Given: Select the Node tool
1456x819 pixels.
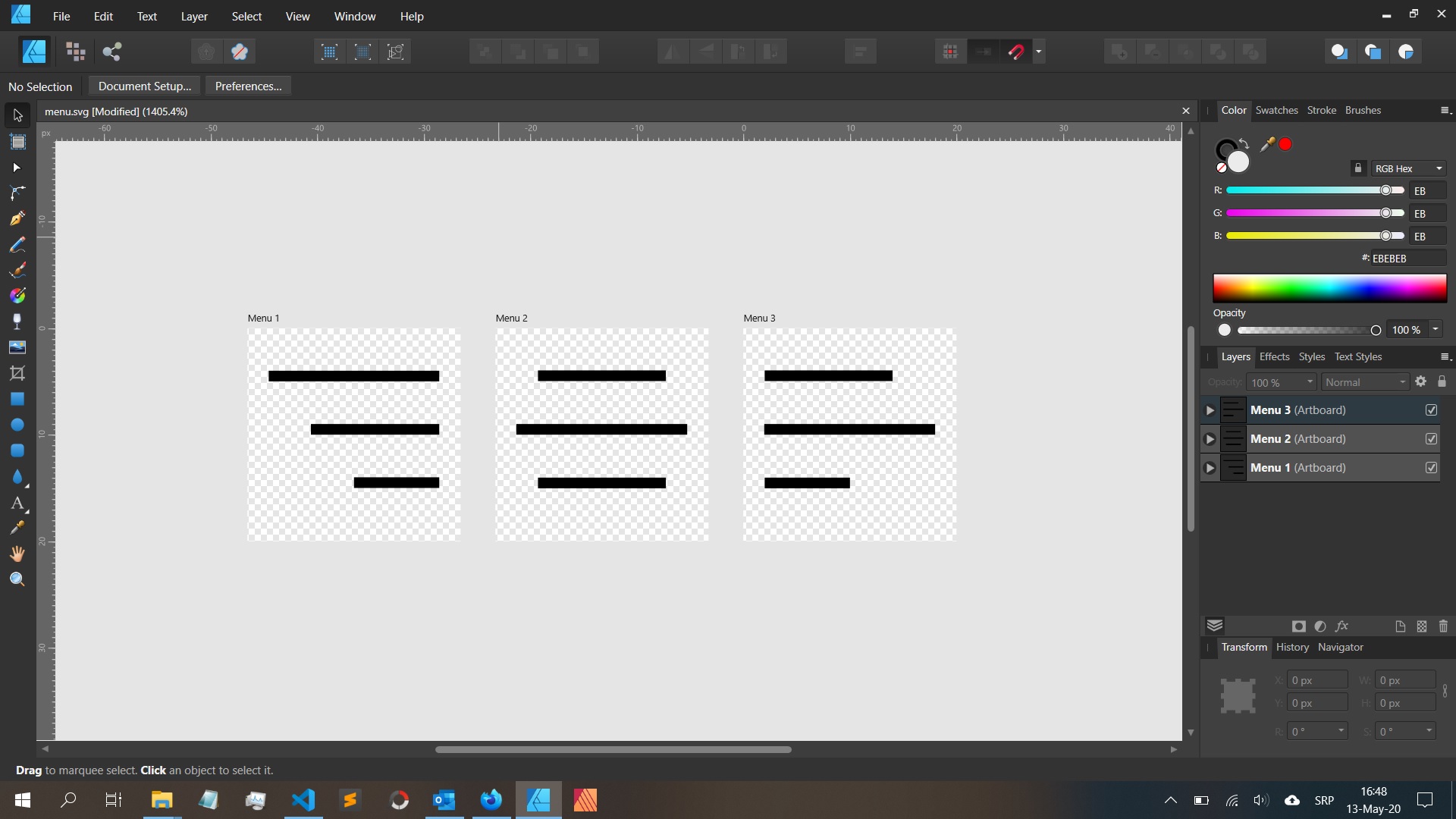Looking at the screenshot, I should click(x=17, y=168).
